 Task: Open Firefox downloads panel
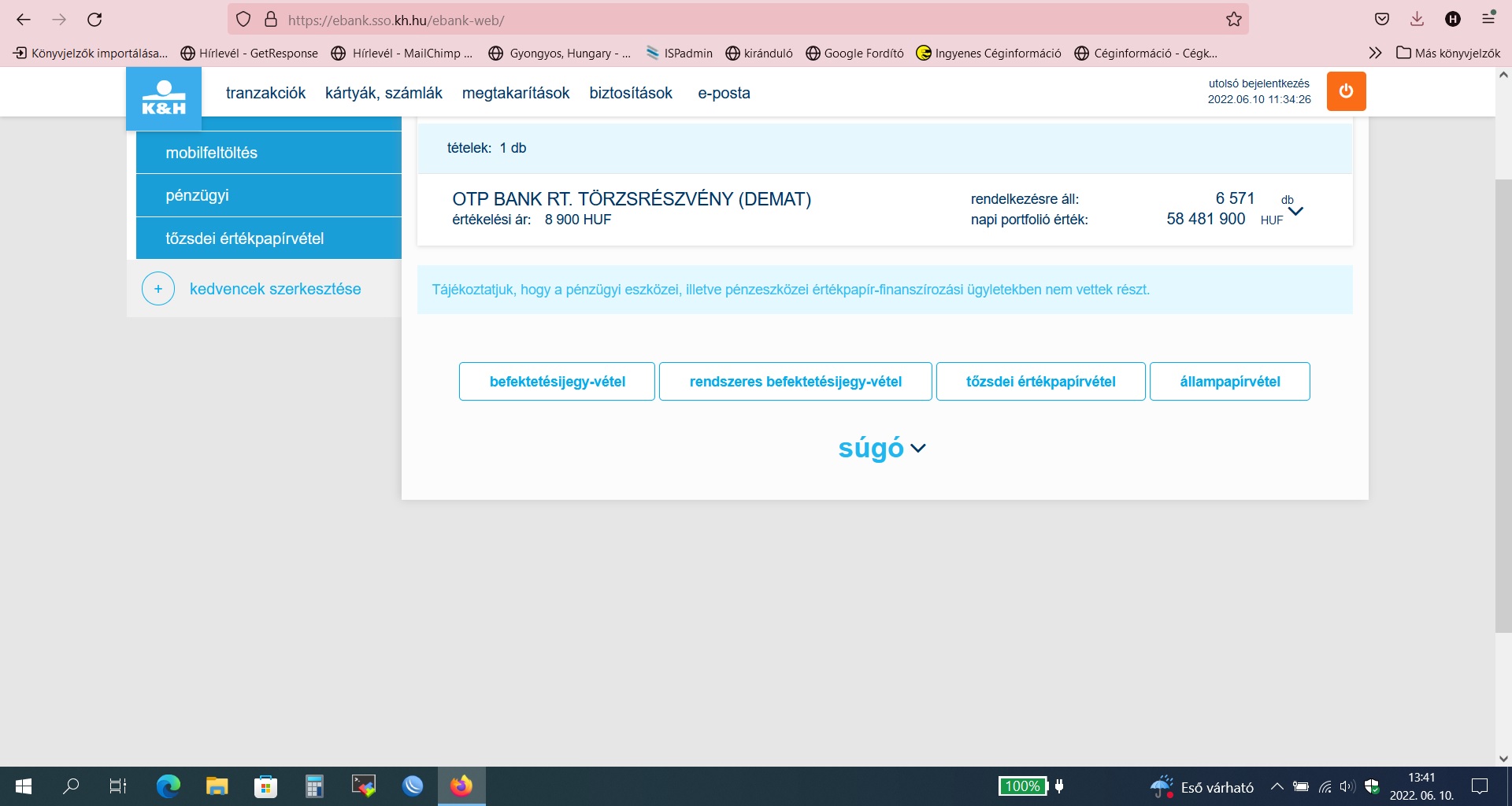tap(1417, 20)
